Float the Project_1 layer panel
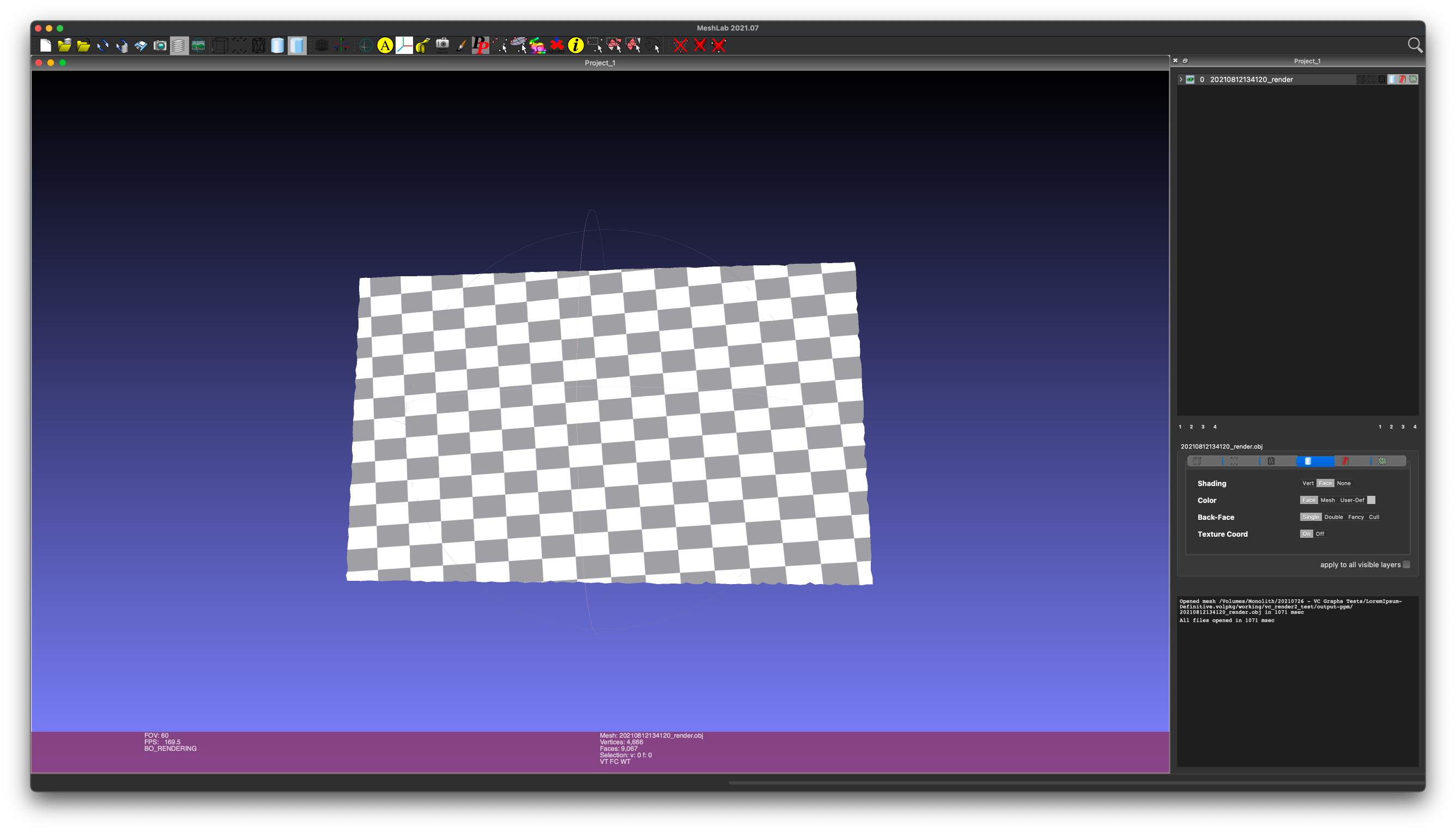The width and height of the screenshot is (1456, 832). [1185, 60]
